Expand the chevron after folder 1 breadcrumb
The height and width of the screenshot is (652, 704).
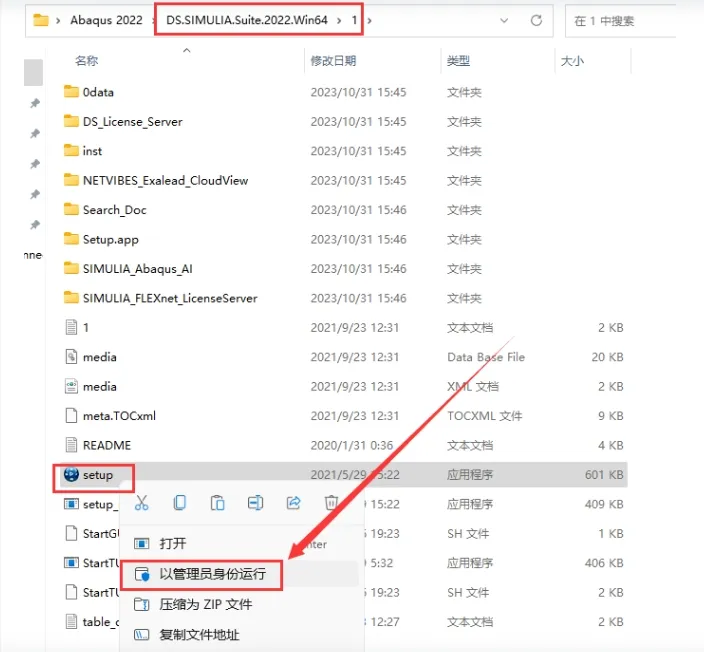click(370, 21)
